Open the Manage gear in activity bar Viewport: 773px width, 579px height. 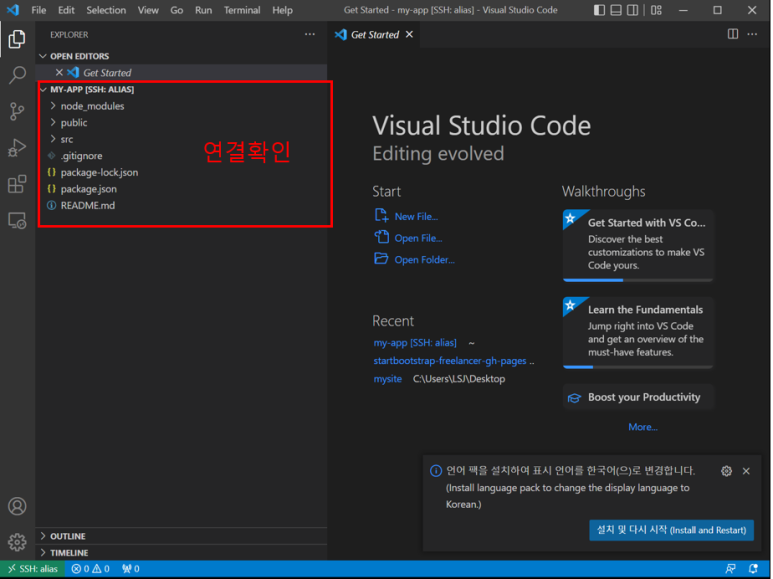pos(17,542)
